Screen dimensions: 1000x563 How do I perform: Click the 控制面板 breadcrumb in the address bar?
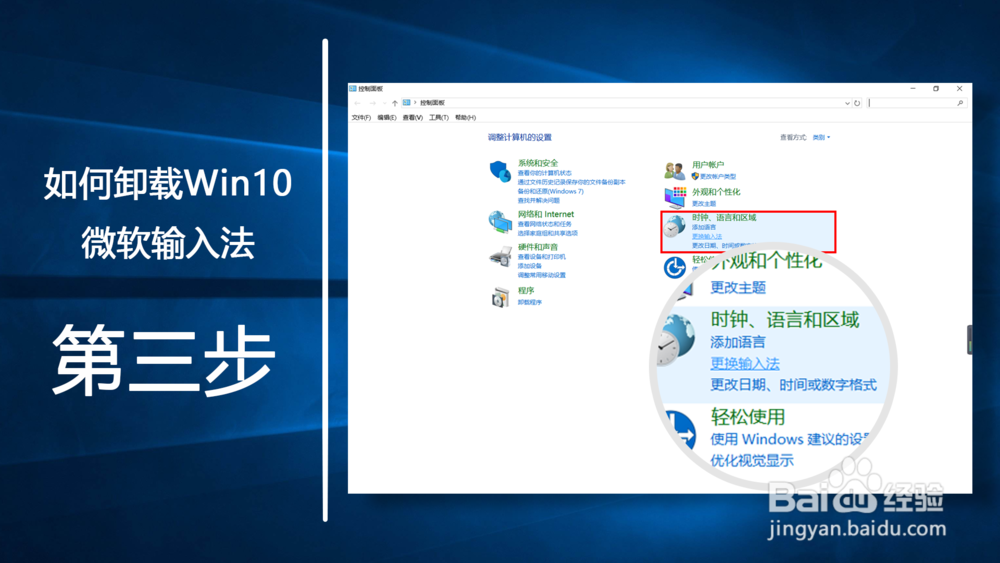tap(432, 103)
